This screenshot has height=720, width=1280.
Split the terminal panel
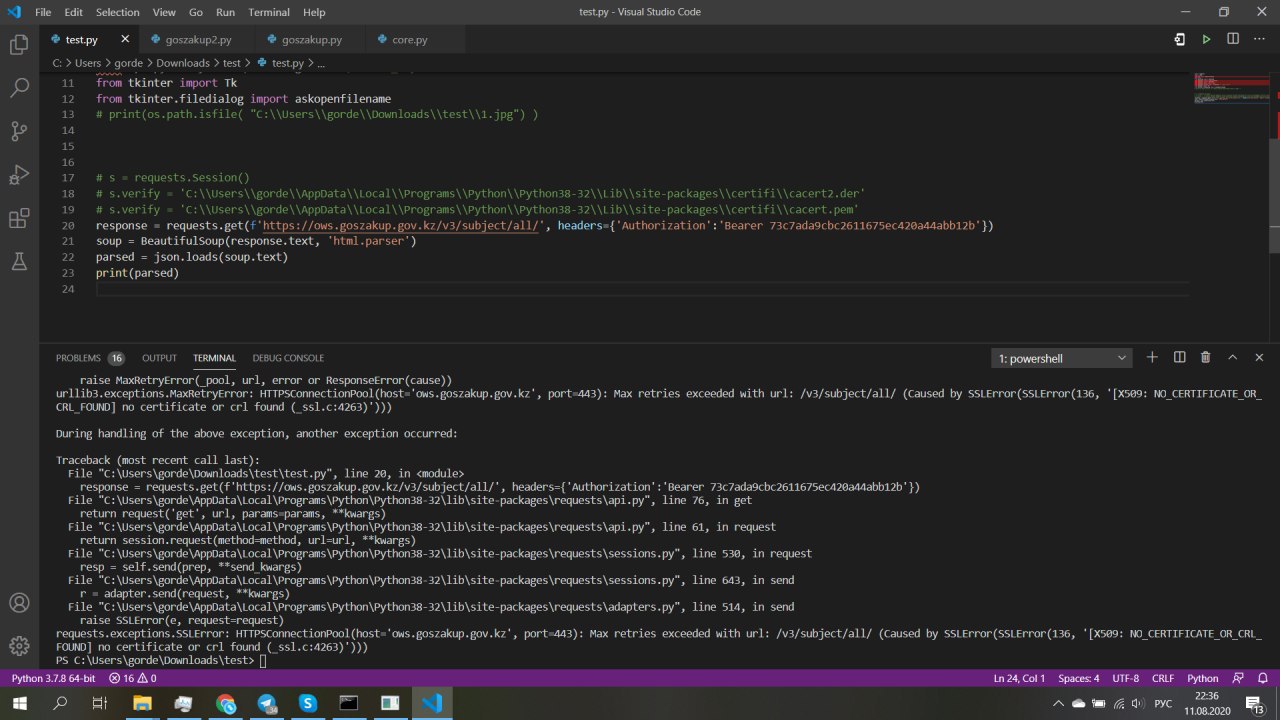[1179, 357]
